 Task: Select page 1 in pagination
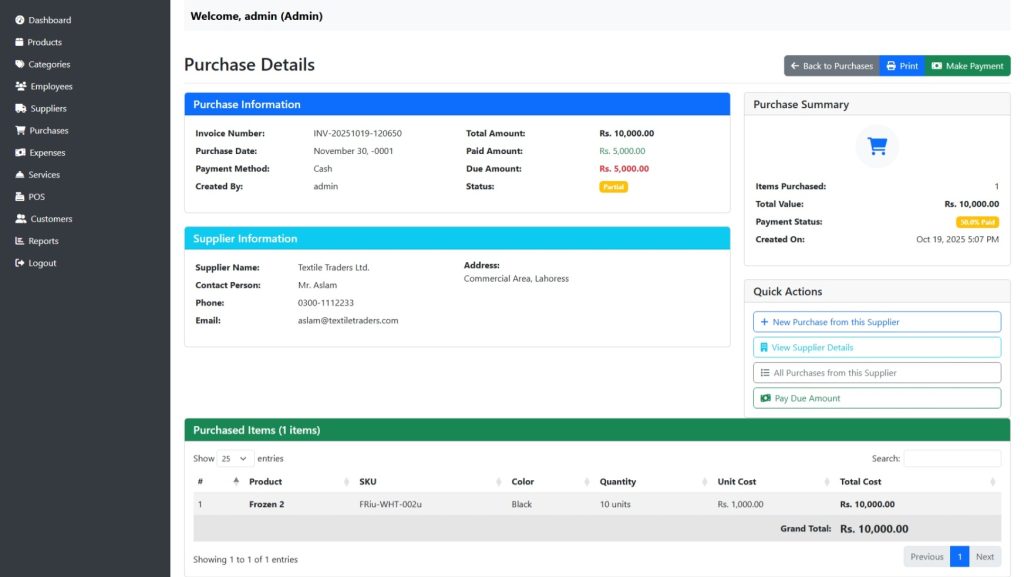point(959,557)
